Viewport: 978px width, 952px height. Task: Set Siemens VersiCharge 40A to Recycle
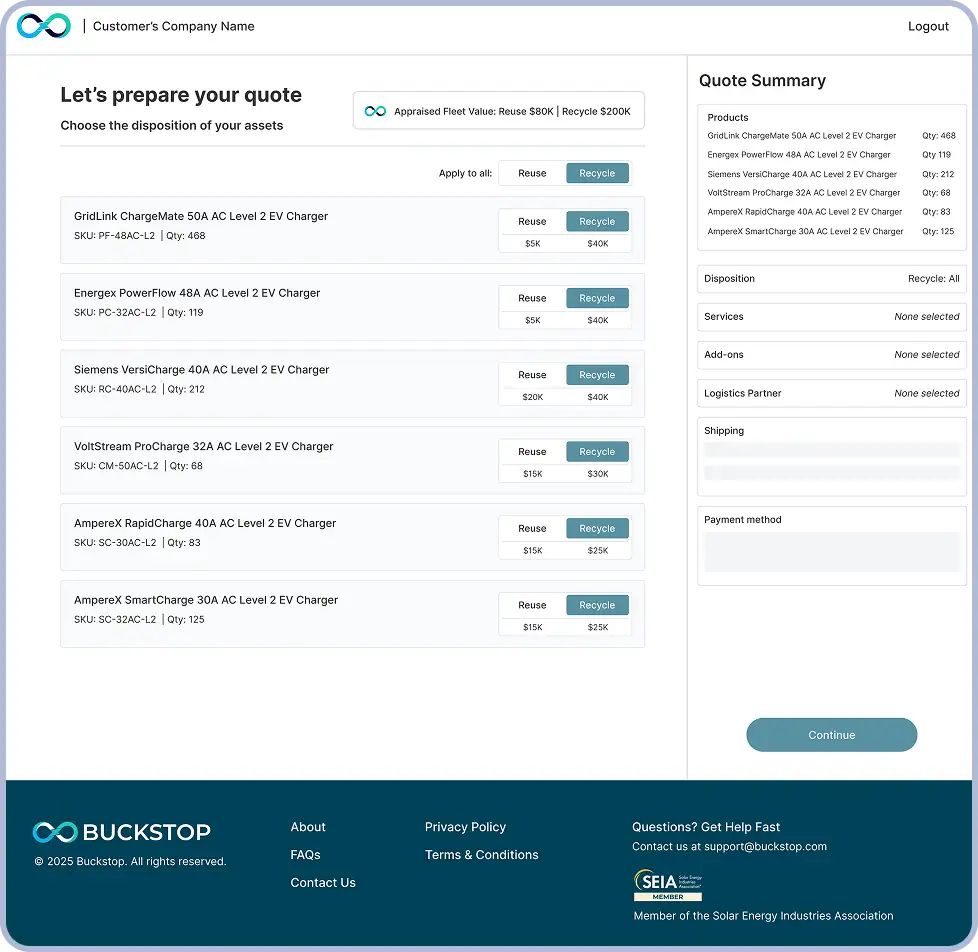click(597, 375)
